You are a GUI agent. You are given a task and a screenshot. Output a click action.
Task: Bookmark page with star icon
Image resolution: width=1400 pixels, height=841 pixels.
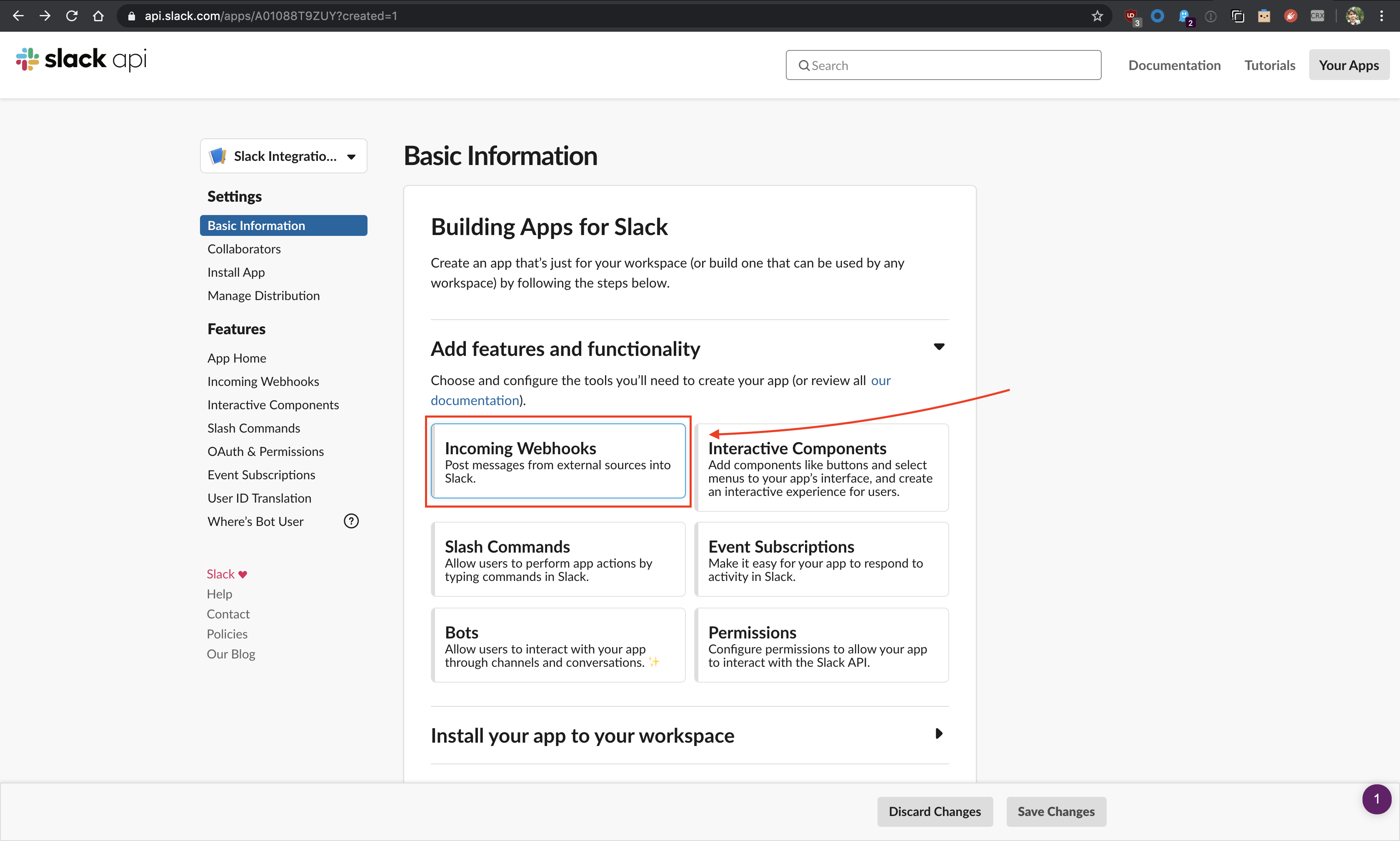[1097, 16]
